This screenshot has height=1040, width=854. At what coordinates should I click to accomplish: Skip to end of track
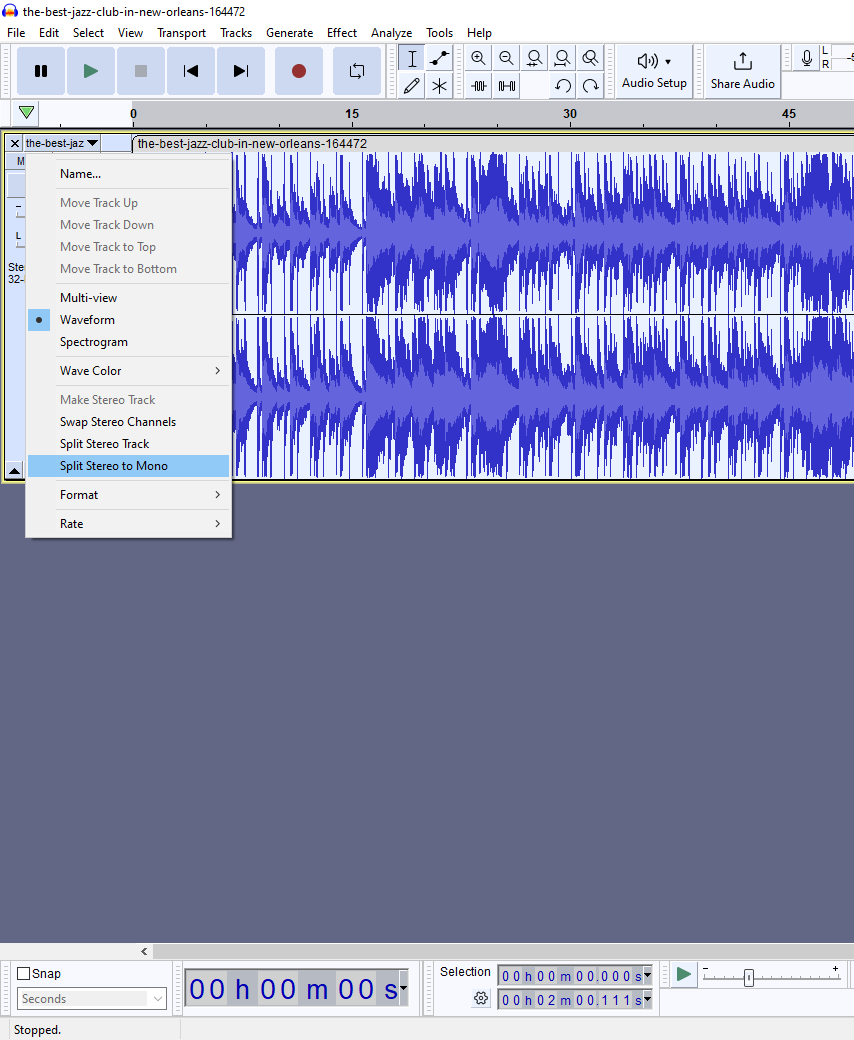point(241,71)
